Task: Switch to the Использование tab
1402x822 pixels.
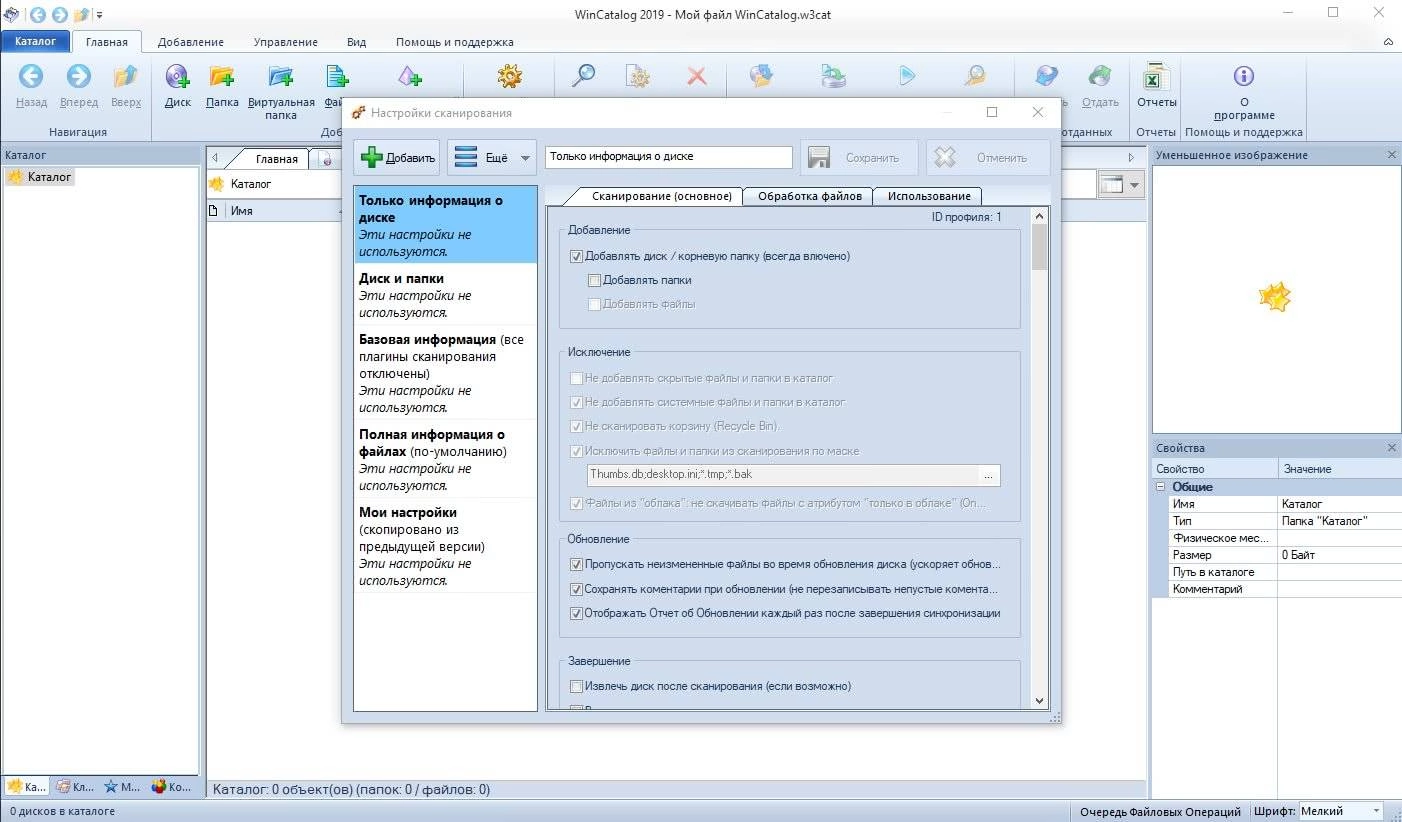Action: click(x=929, y=196)
